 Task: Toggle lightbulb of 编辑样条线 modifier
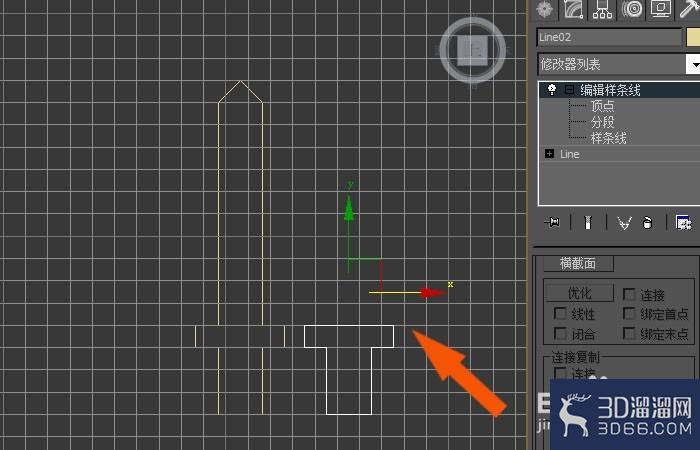pyautogui.click(x=552, y=90)
